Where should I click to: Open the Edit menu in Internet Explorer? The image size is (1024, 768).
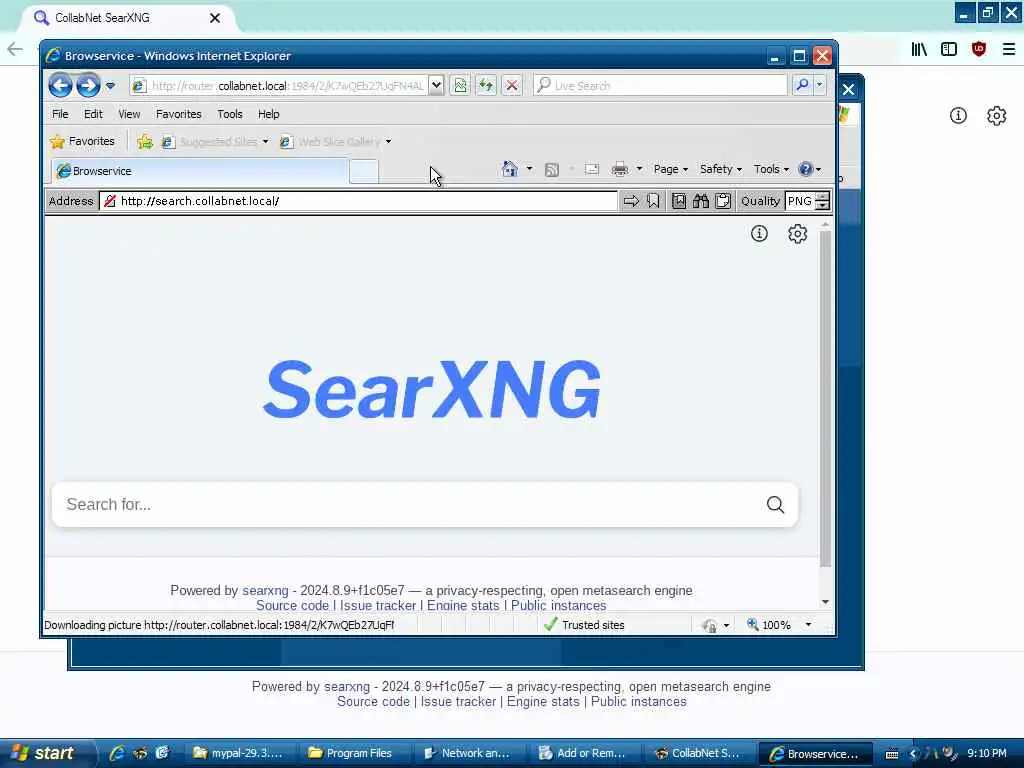[93, 114]
